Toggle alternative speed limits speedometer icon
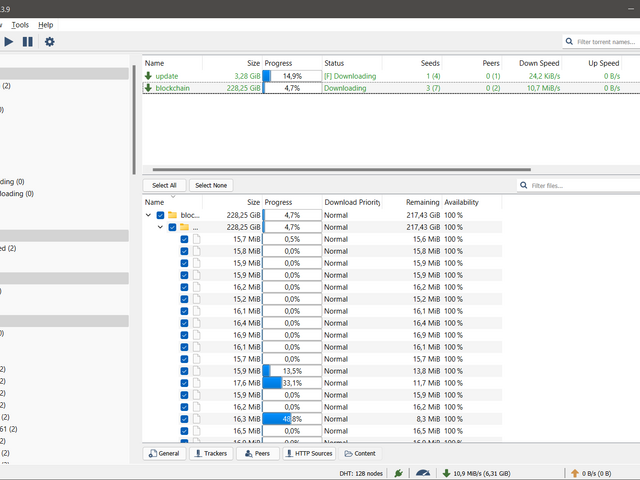Viewport: 640px width, 480px height. click(x=423, y=473)
